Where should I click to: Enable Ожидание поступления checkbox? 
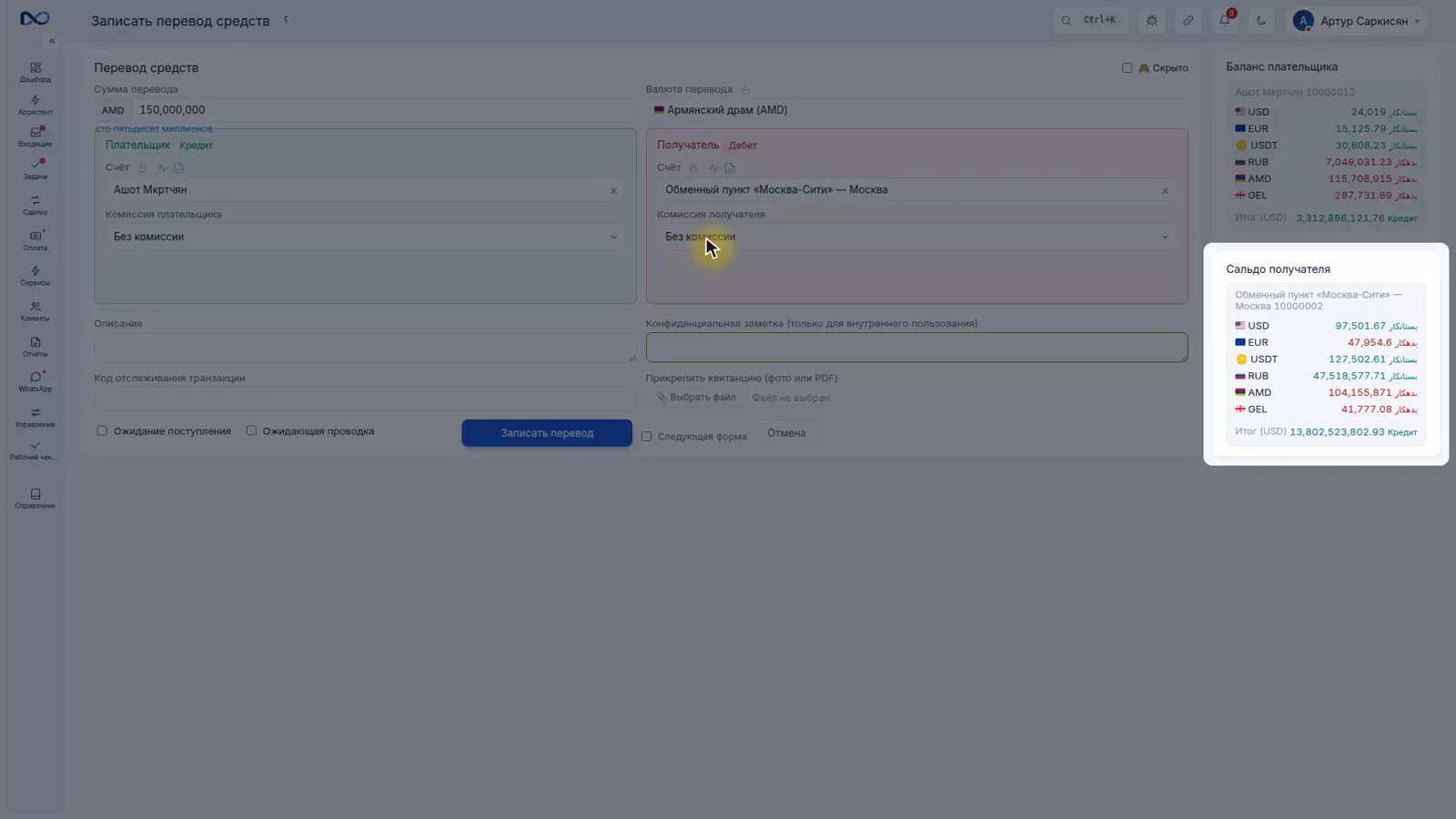(102, 430)
